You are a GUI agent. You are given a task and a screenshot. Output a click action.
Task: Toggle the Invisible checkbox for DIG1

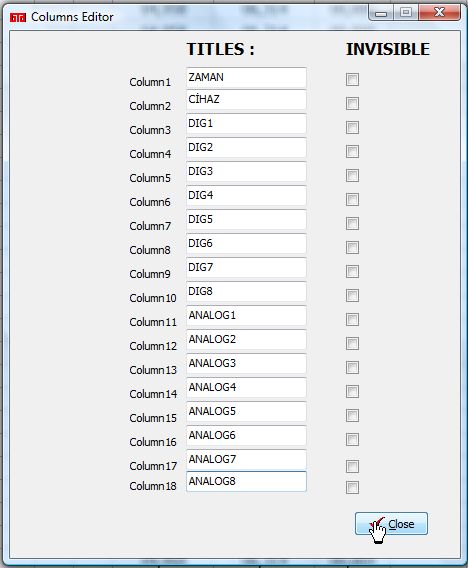tap(352, 128)
